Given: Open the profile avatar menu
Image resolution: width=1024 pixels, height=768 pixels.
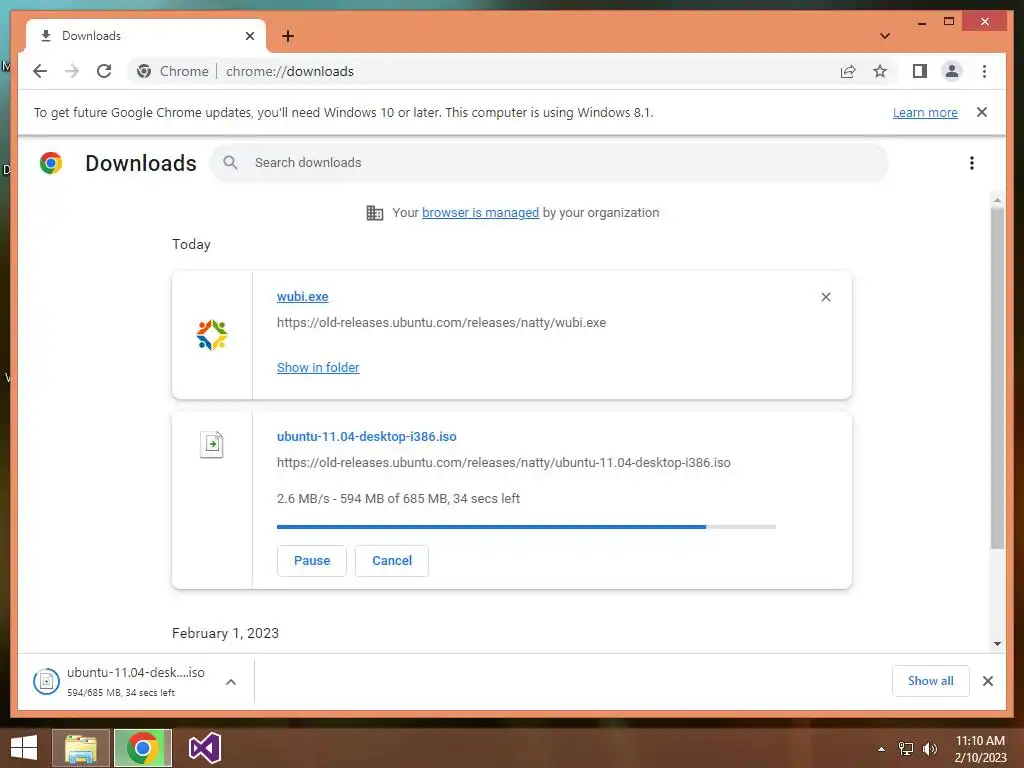Looking at the screenshot, I should tap(952, 71).
